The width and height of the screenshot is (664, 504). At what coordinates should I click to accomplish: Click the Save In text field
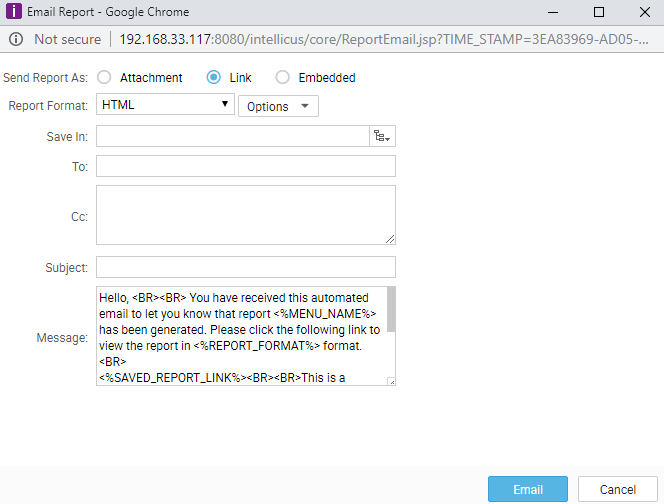pos(232,136)
